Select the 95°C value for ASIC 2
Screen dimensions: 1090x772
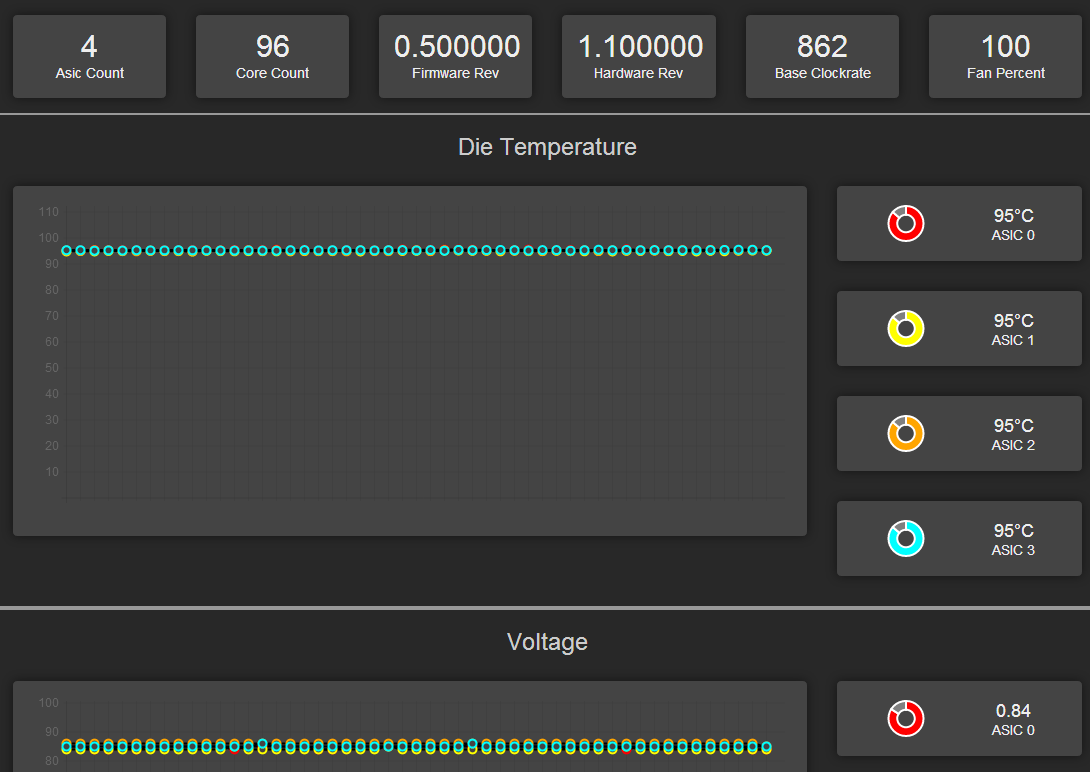tap(1013, 425)
